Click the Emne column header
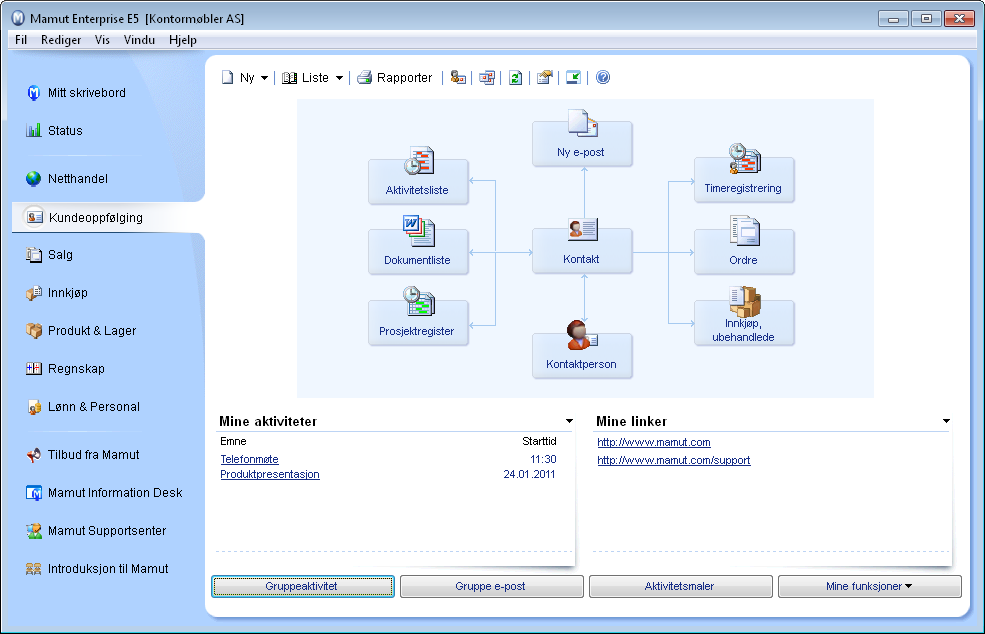Viewport: 985px width, 634px height. tap(233, 441)
